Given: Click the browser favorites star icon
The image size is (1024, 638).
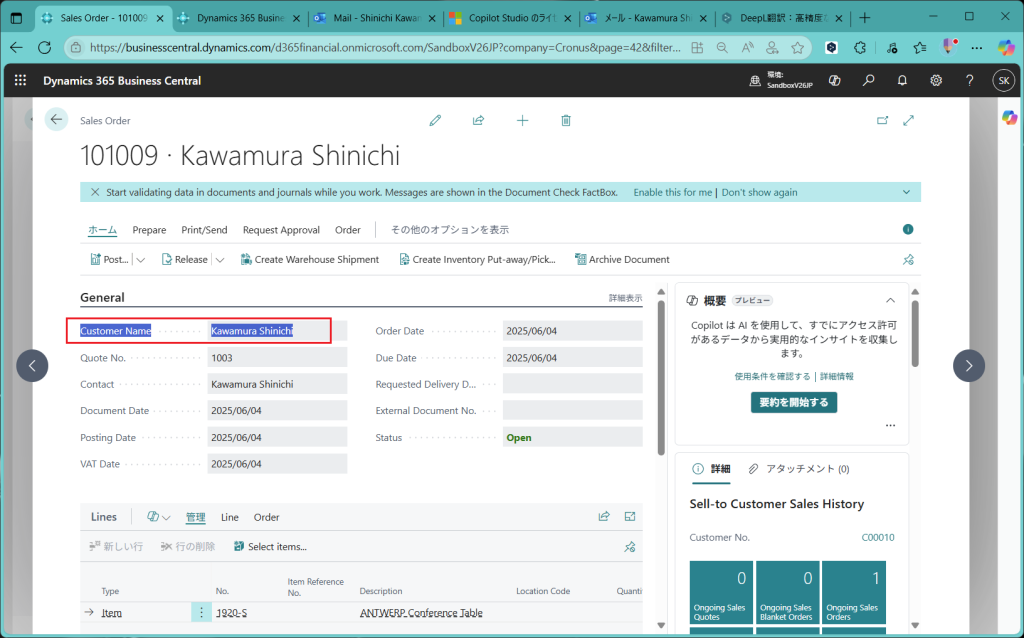Looking at the screenshot, I should point(797,48).
